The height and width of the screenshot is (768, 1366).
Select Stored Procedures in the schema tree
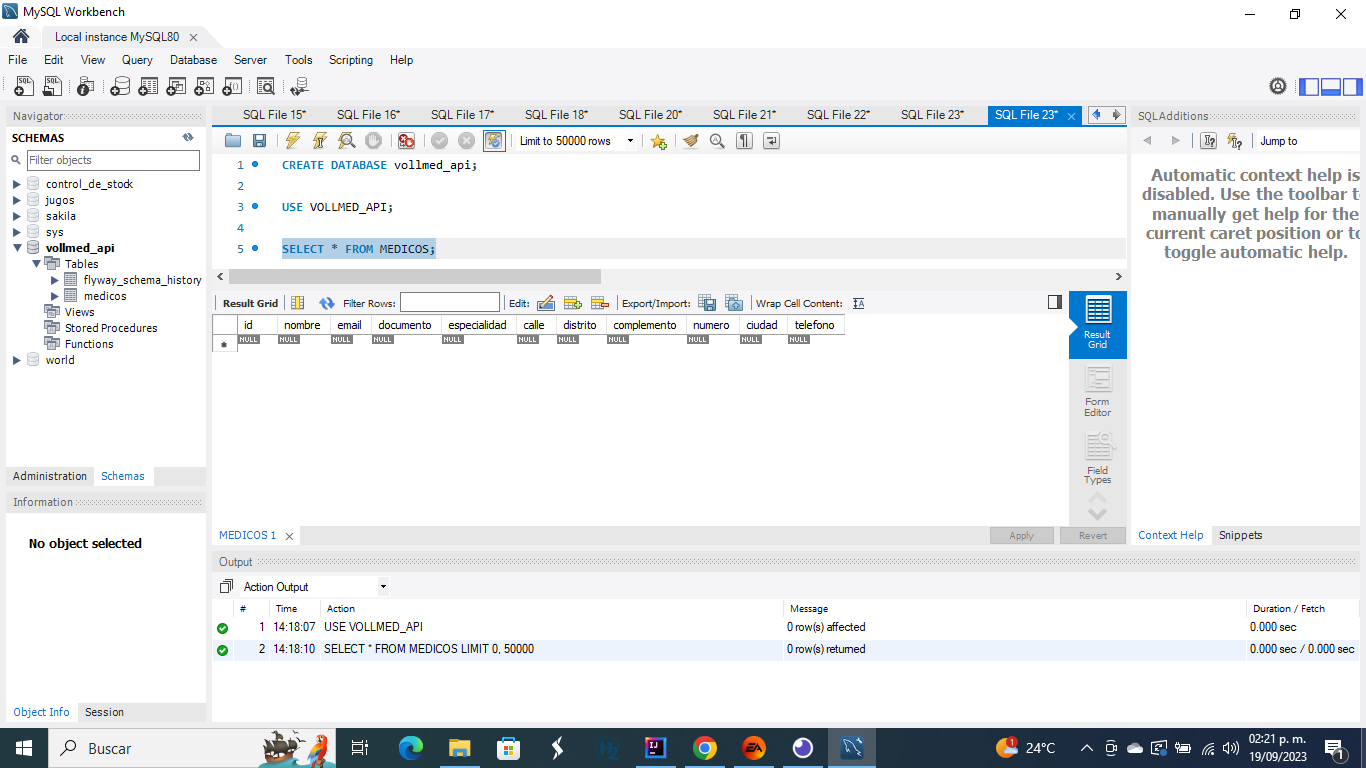pyautogui.click(x=111, y=328)
